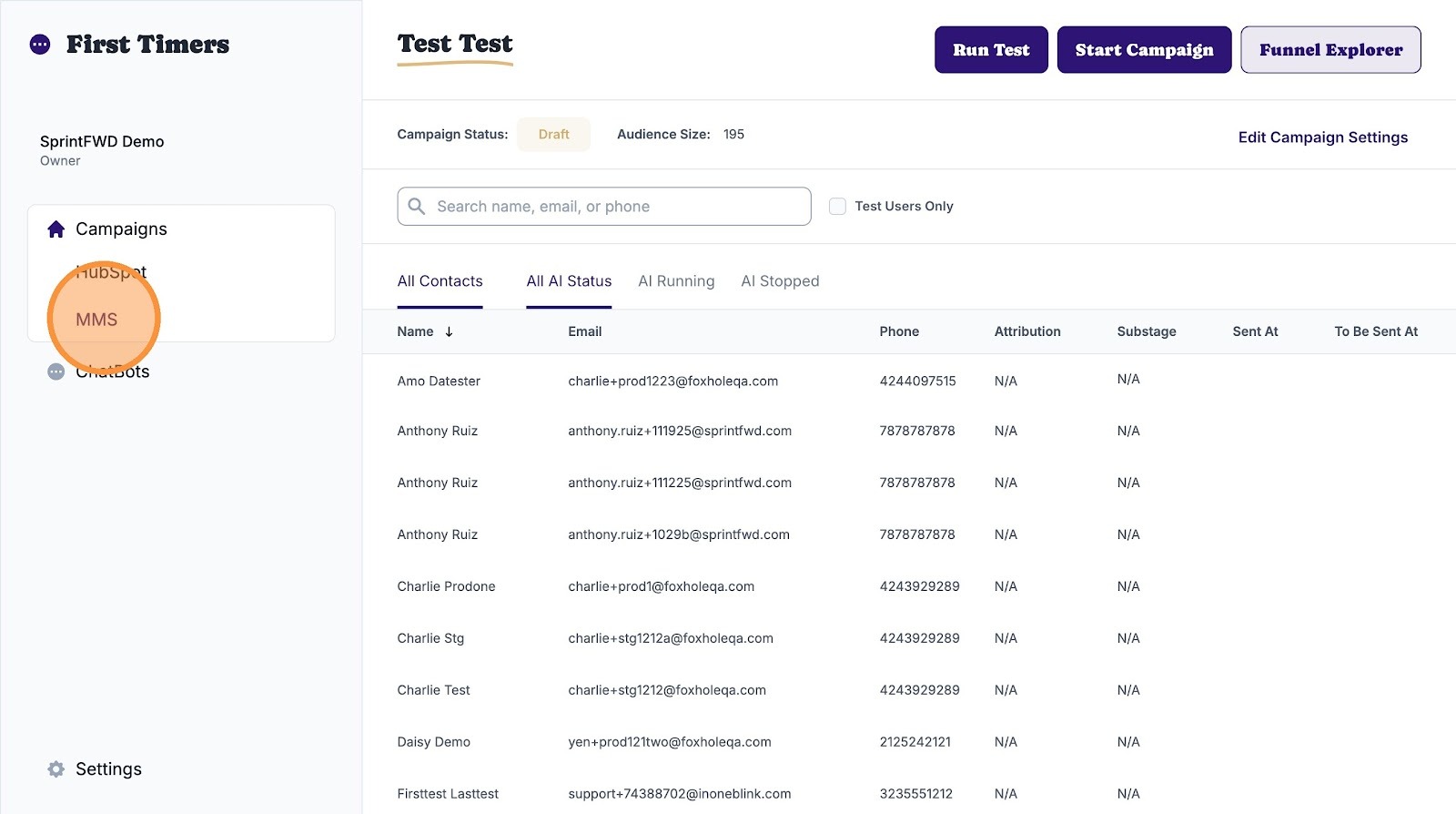Click the Email column header
The width and height of the screenshot is (1456, 814).
(x=585, y=332)
